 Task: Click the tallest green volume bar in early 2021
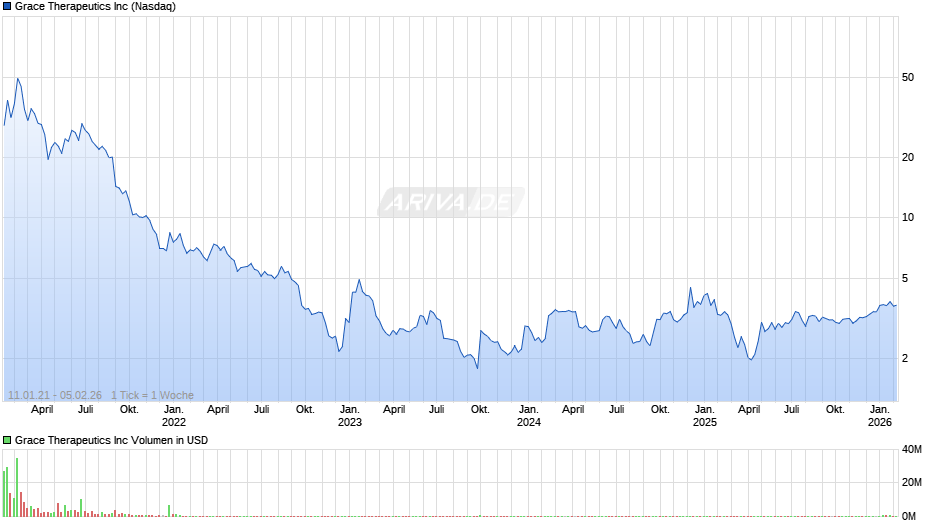(17, 487)
